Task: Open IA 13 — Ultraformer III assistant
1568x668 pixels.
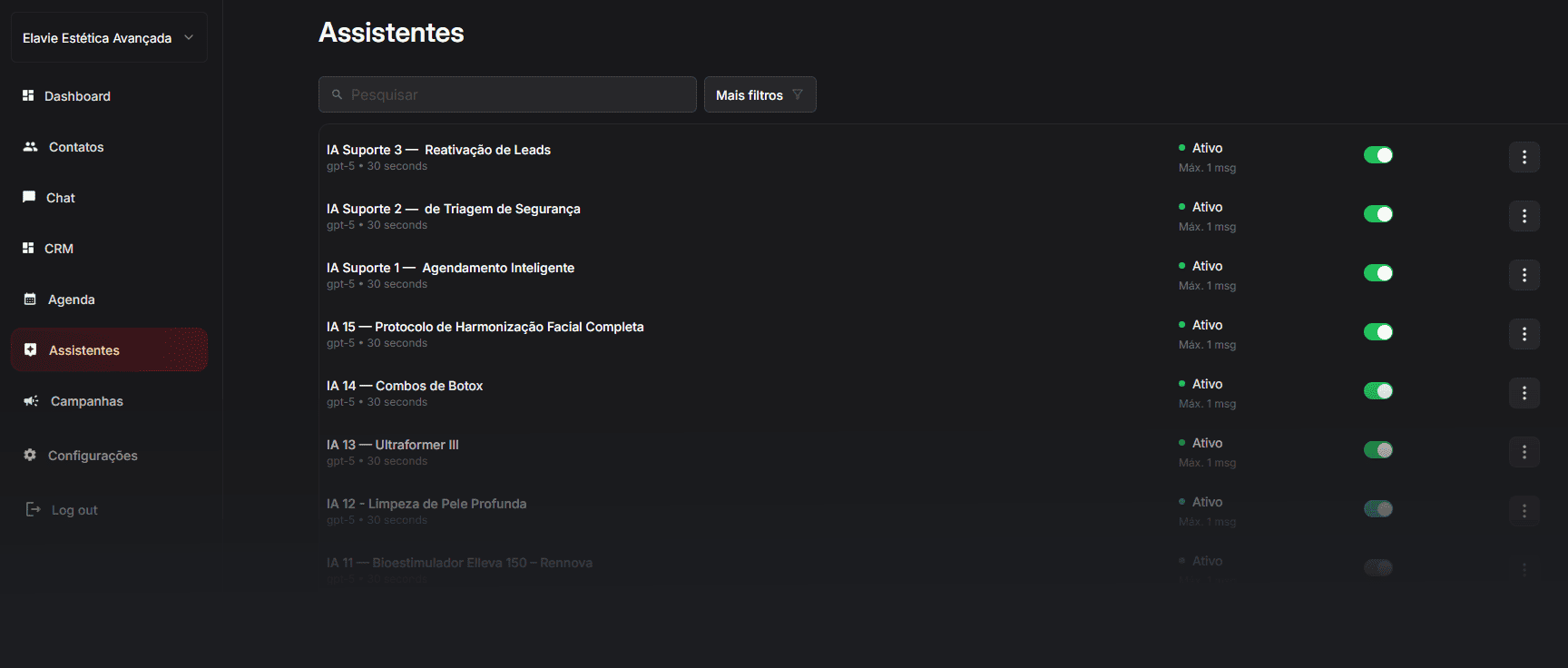Action: click(393, 445)
